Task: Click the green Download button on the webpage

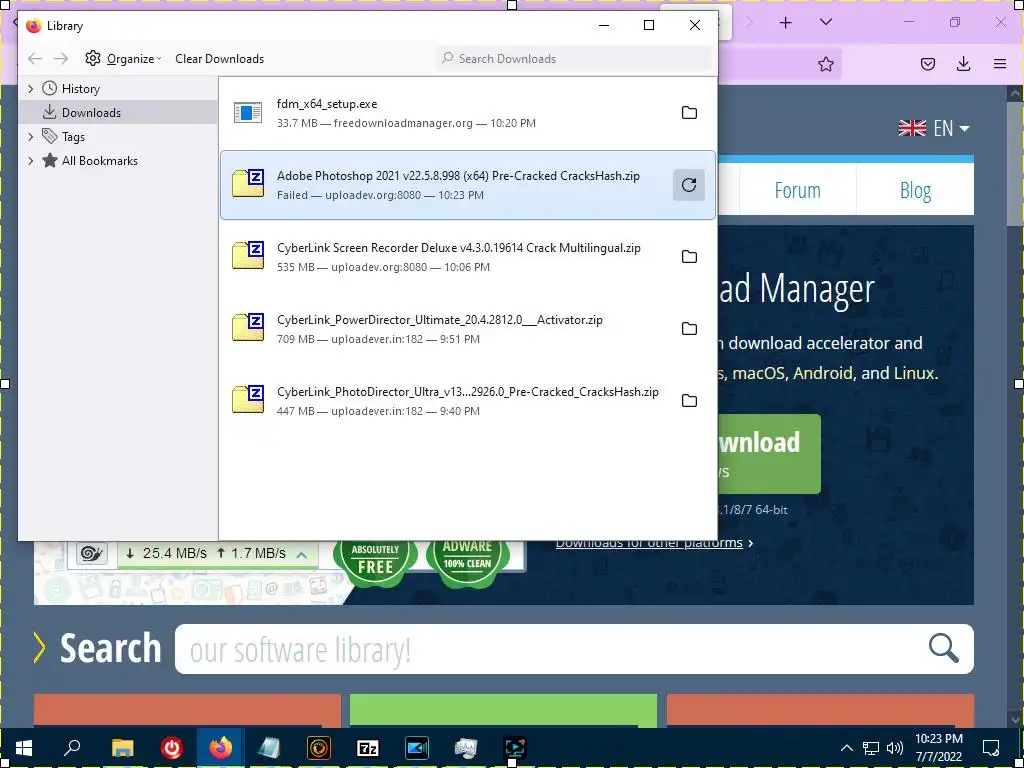Action: pos(769,454)
